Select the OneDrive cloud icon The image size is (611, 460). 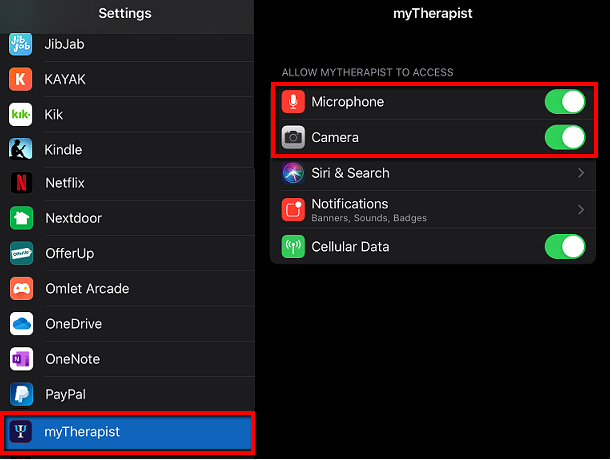(x=21, y=324)
